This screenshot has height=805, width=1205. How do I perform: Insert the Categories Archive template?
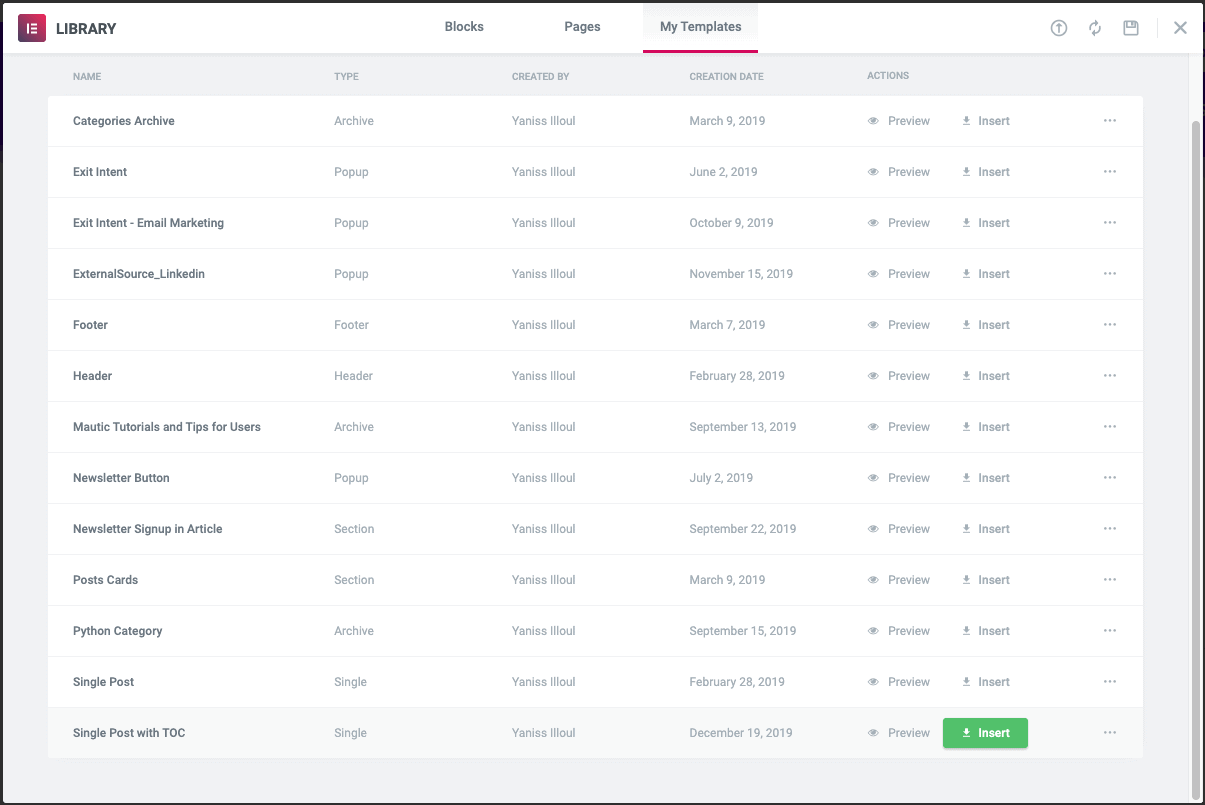tap(986, 121)
